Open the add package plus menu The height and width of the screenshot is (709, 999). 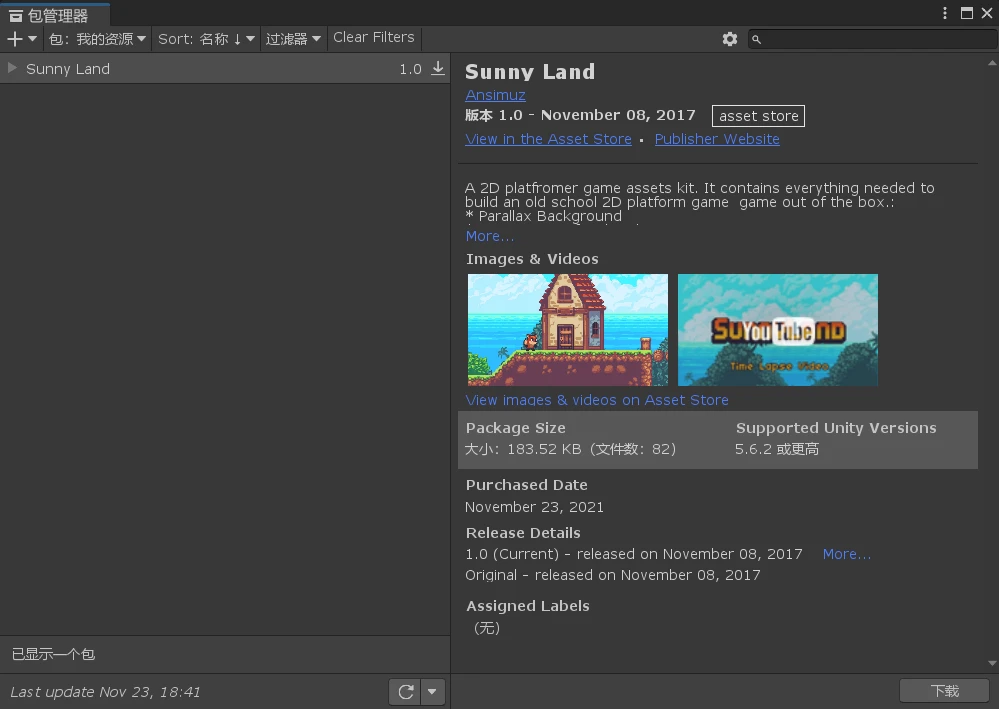[22, 39]
